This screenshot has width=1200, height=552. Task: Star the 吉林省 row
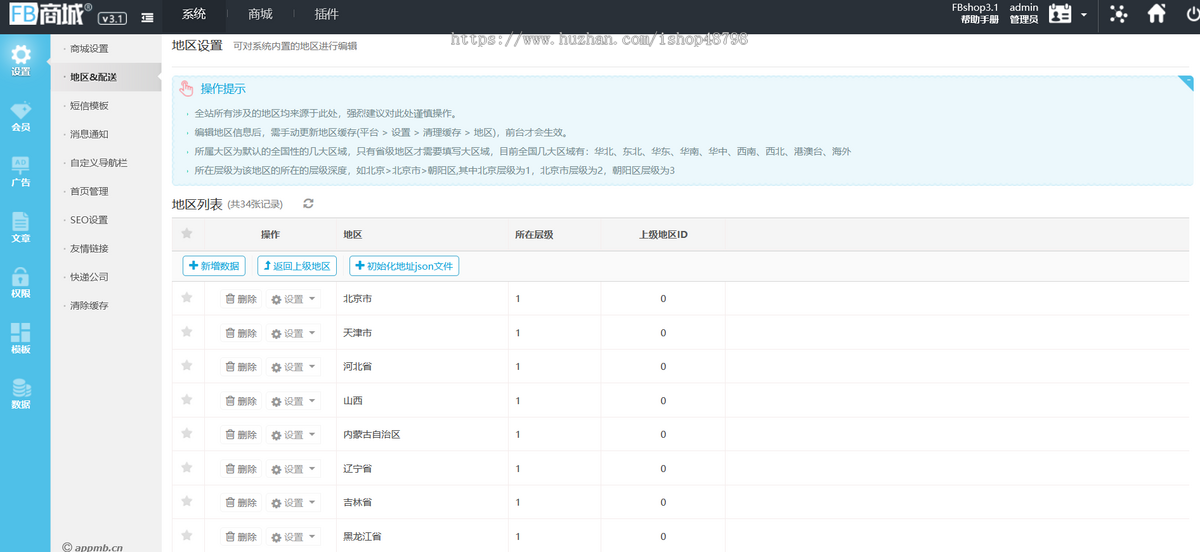point(186,502)
